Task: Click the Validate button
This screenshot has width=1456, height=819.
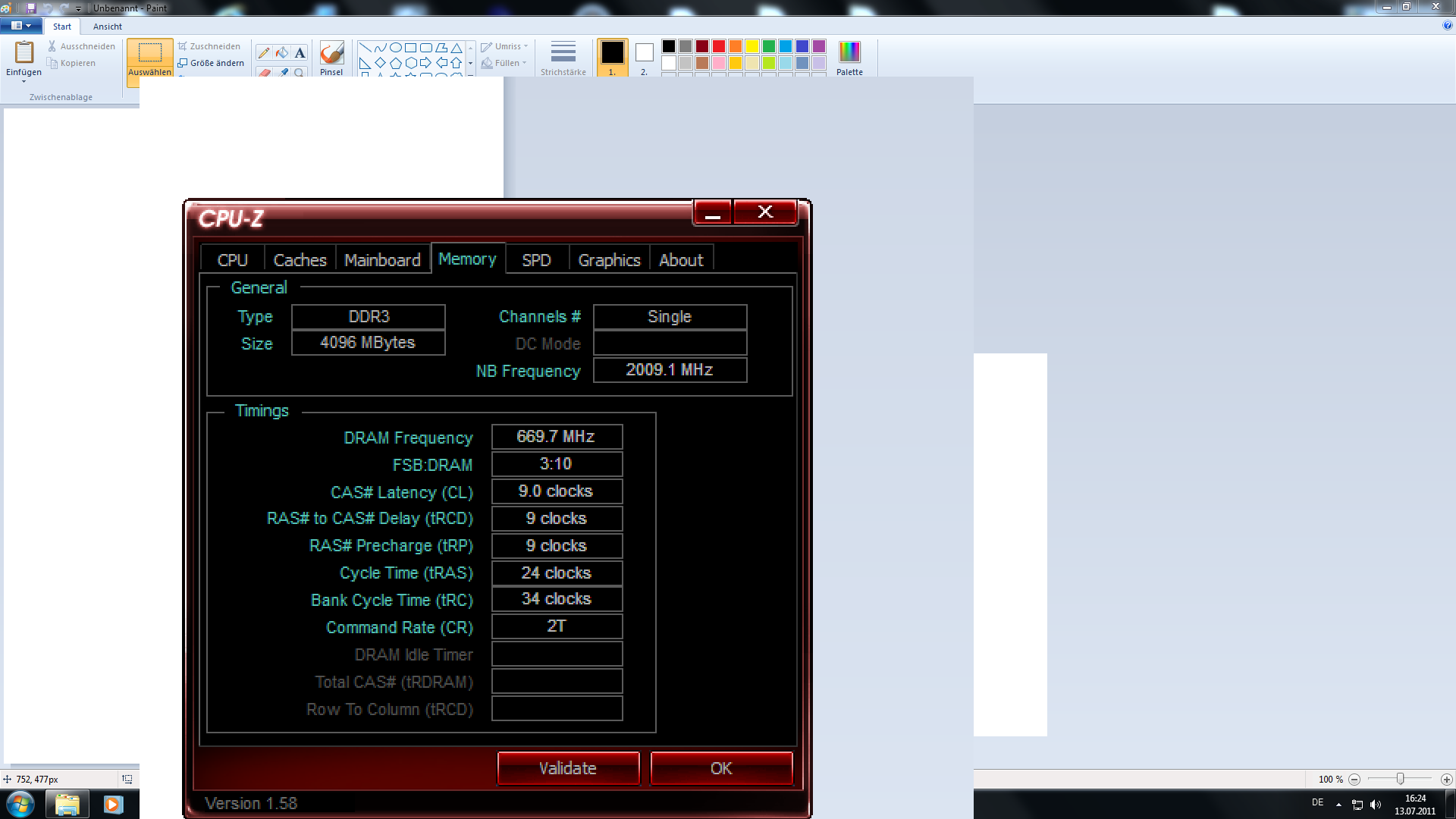Action: pos(567,768)
